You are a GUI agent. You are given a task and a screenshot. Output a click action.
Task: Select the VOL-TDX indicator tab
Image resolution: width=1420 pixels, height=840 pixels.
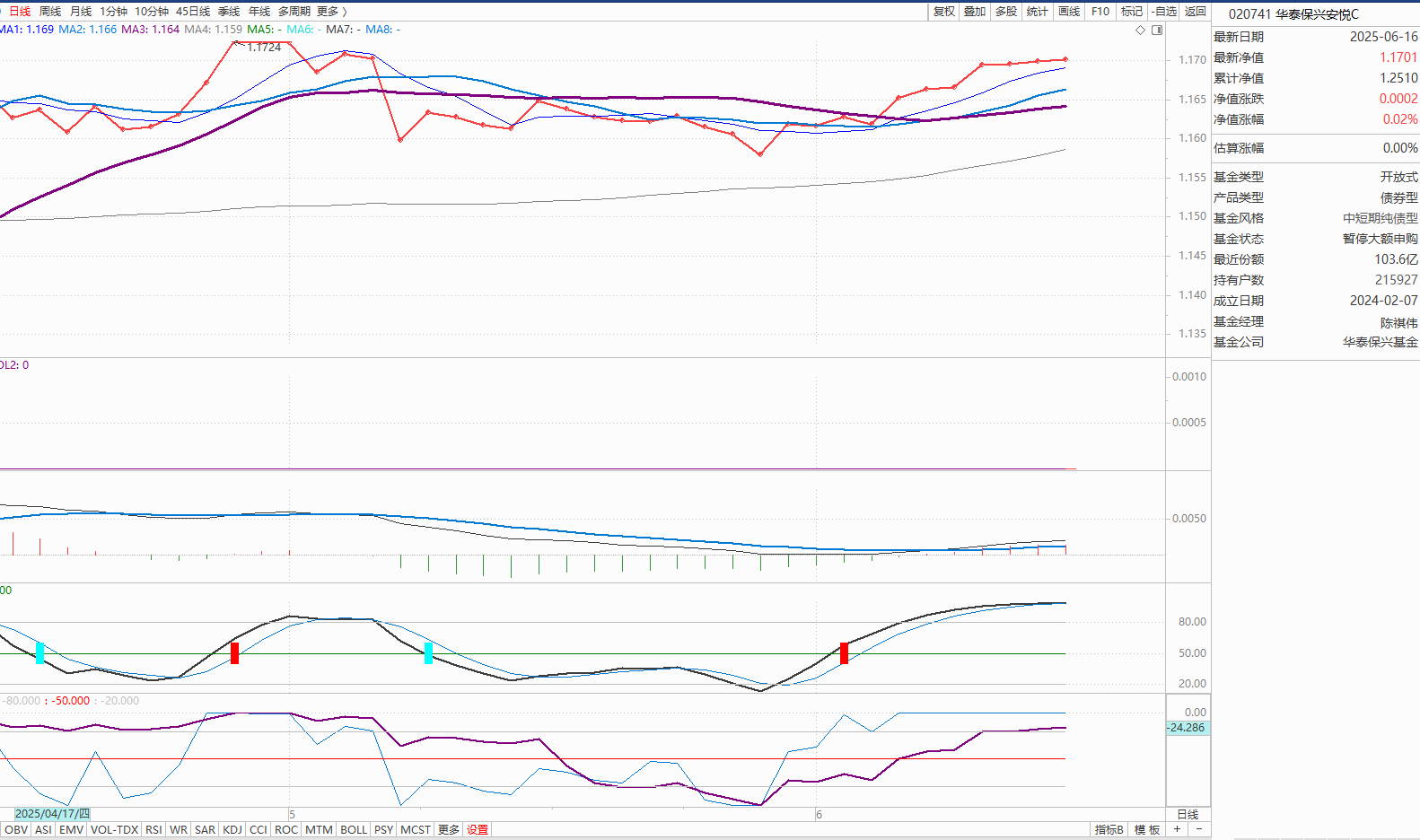[x=115, y=830]
